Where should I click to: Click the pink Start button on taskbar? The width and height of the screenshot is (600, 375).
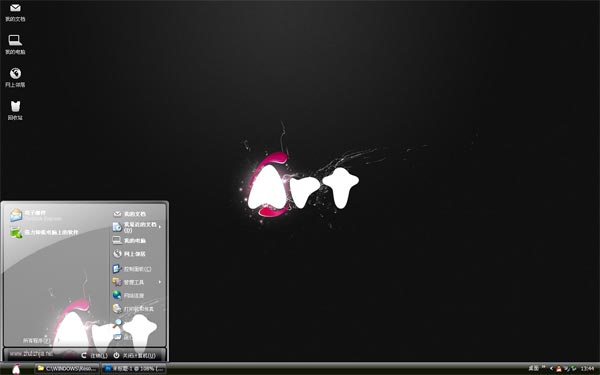click(16, 369)
